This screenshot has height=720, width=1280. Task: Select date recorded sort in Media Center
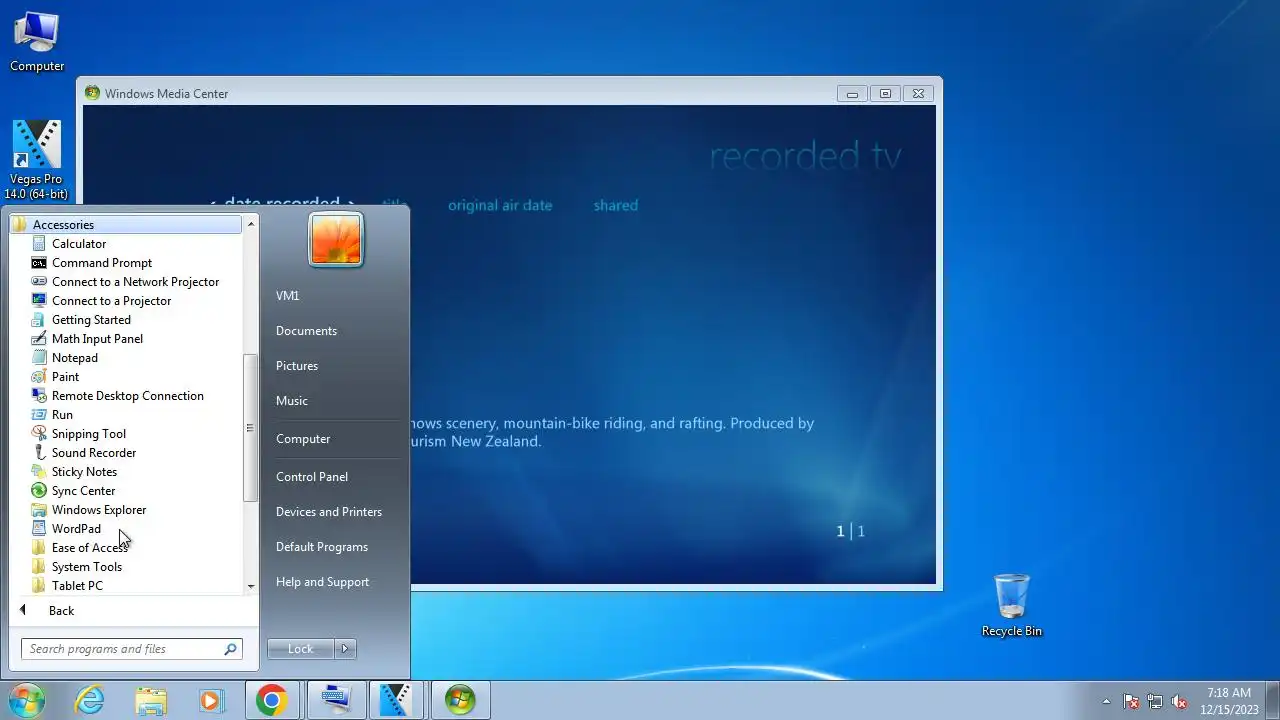click(x=282, y=203)
